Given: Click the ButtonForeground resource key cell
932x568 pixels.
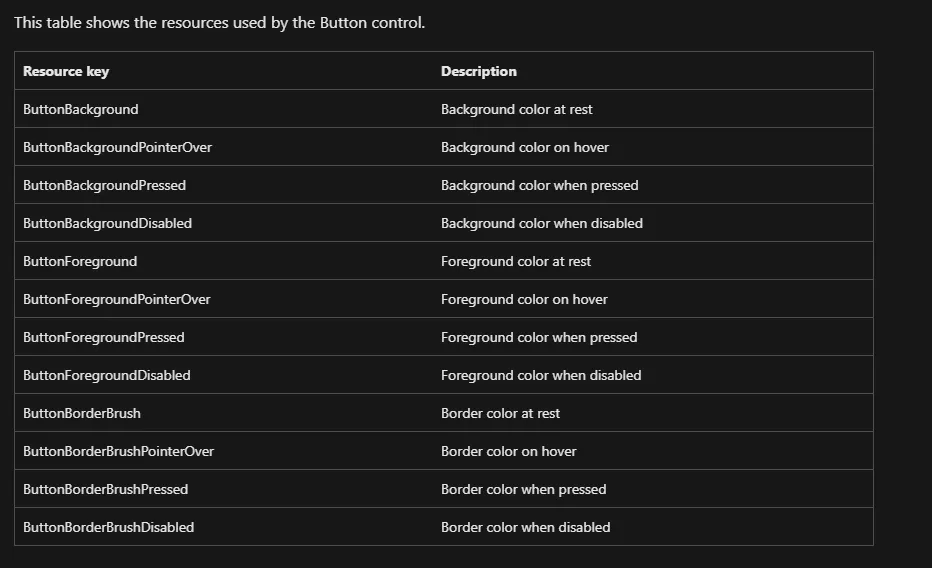Looking at the screenshot, I should [x=80, y=261].
